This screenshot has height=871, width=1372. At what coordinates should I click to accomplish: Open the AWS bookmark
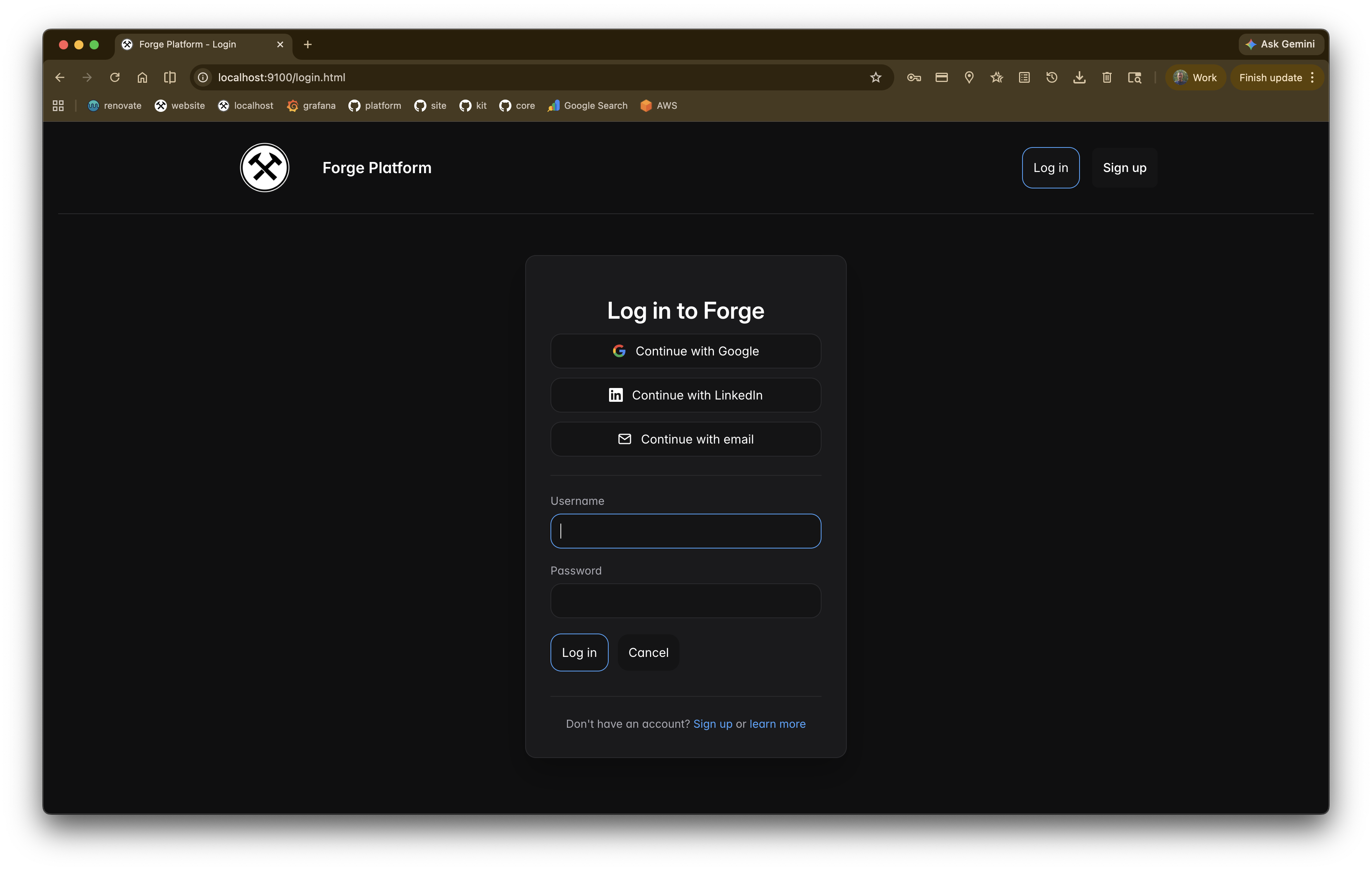(659, 105)
